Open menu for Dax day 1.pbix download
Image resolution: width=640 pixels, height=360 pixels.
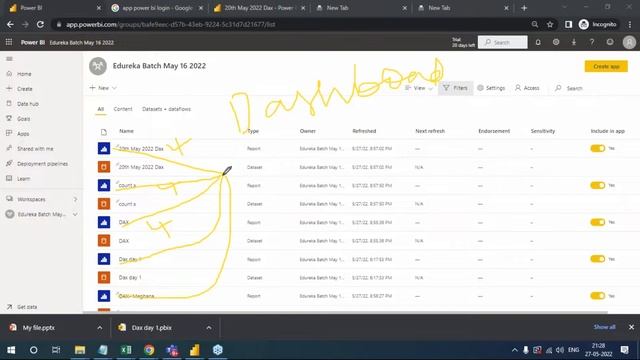pos(209,328)
